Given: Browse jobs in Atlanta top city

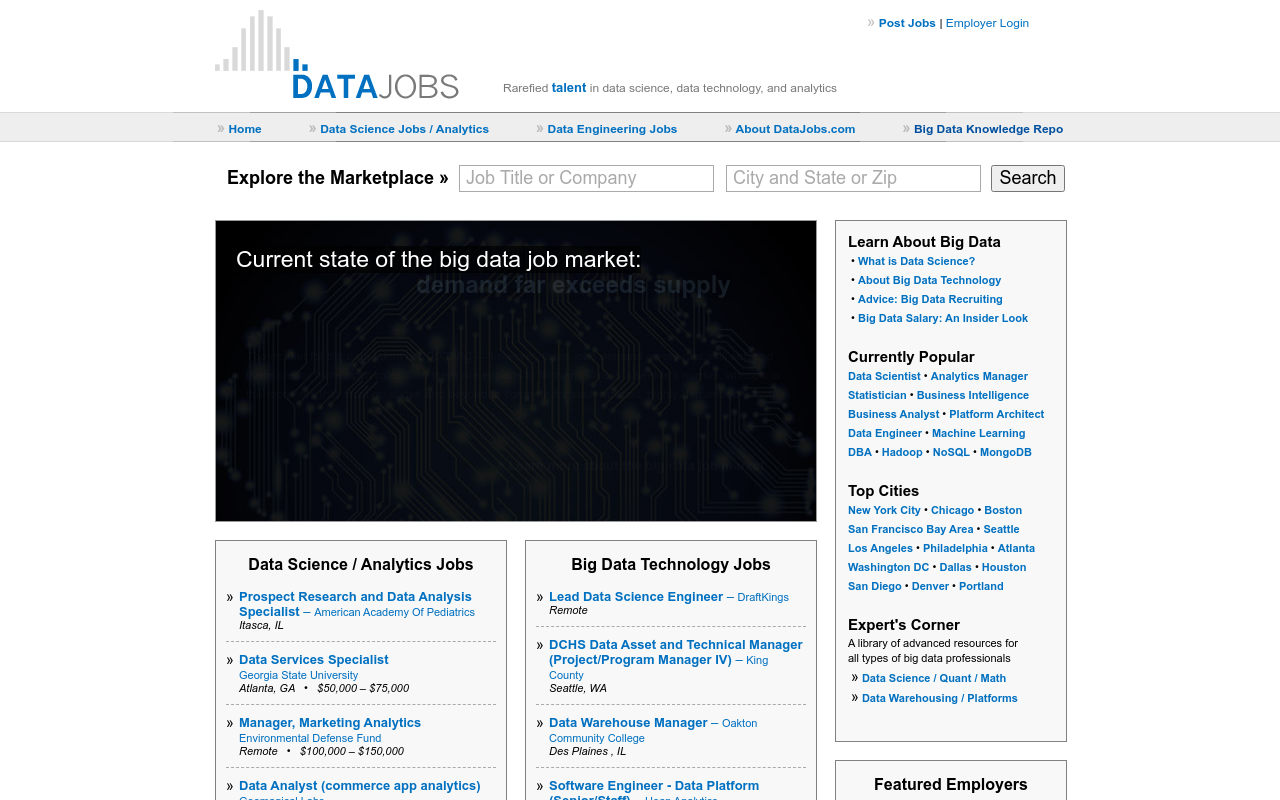Looking at the screenshot, I should [1016, 549].
